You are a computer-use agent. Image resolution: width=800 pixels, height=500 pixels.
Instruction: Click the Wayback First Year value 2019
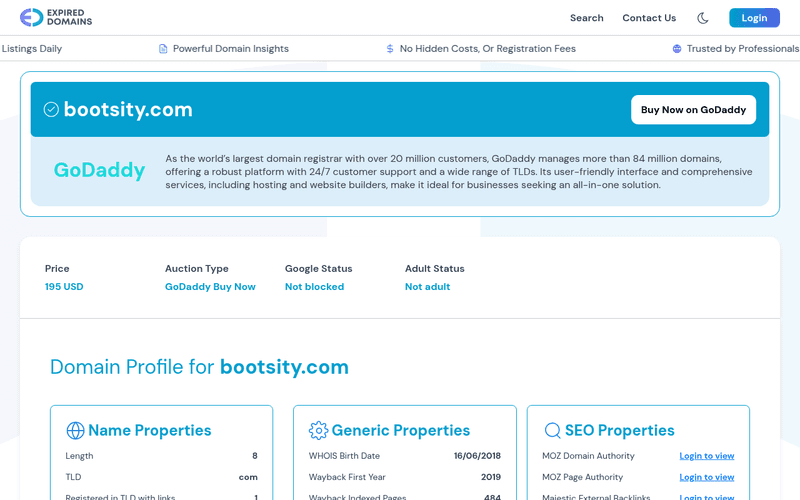click(491, 477)
